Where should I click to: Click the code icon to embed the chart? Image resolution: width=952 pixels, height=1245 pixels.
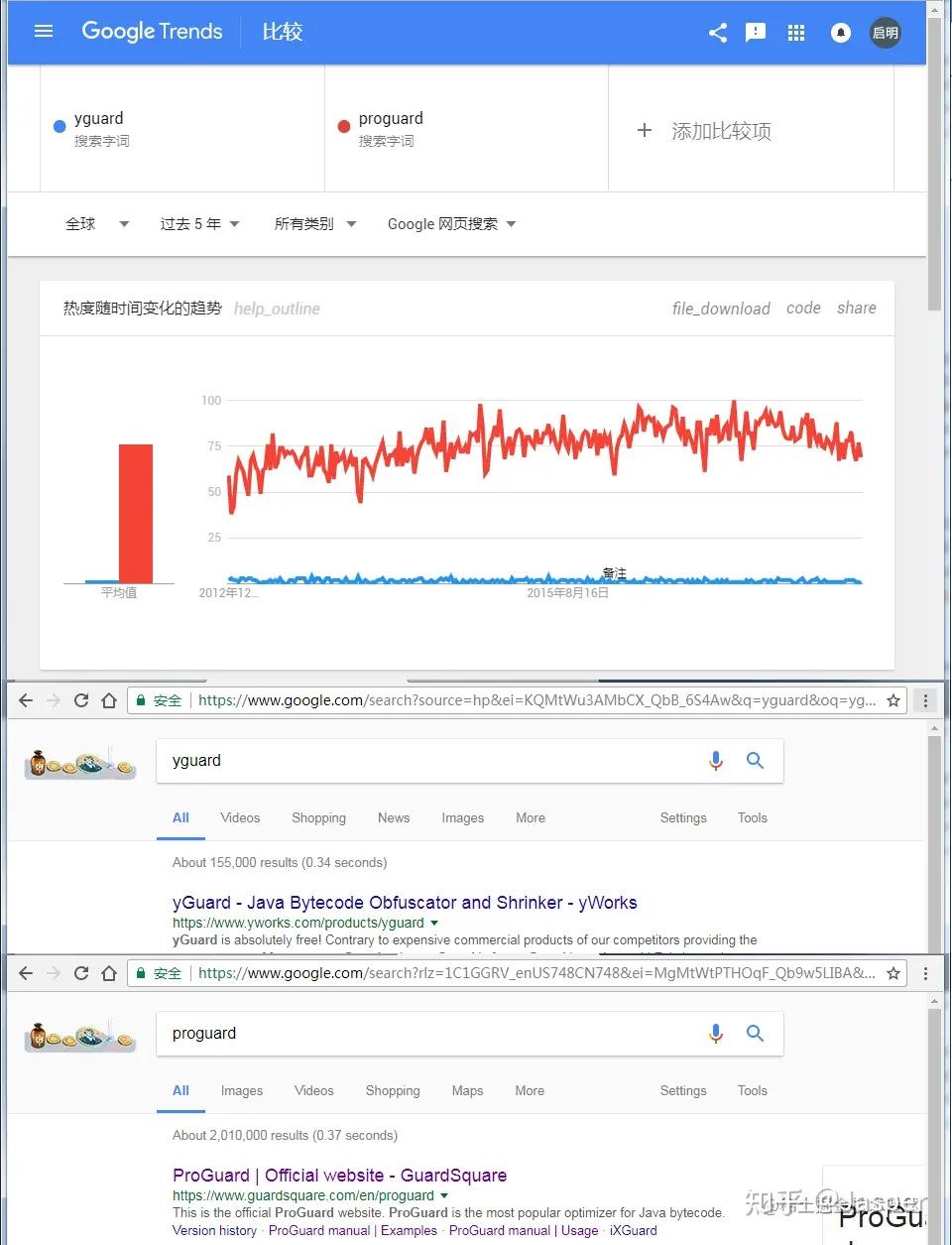pyautogui.click(x=803, y=308)
